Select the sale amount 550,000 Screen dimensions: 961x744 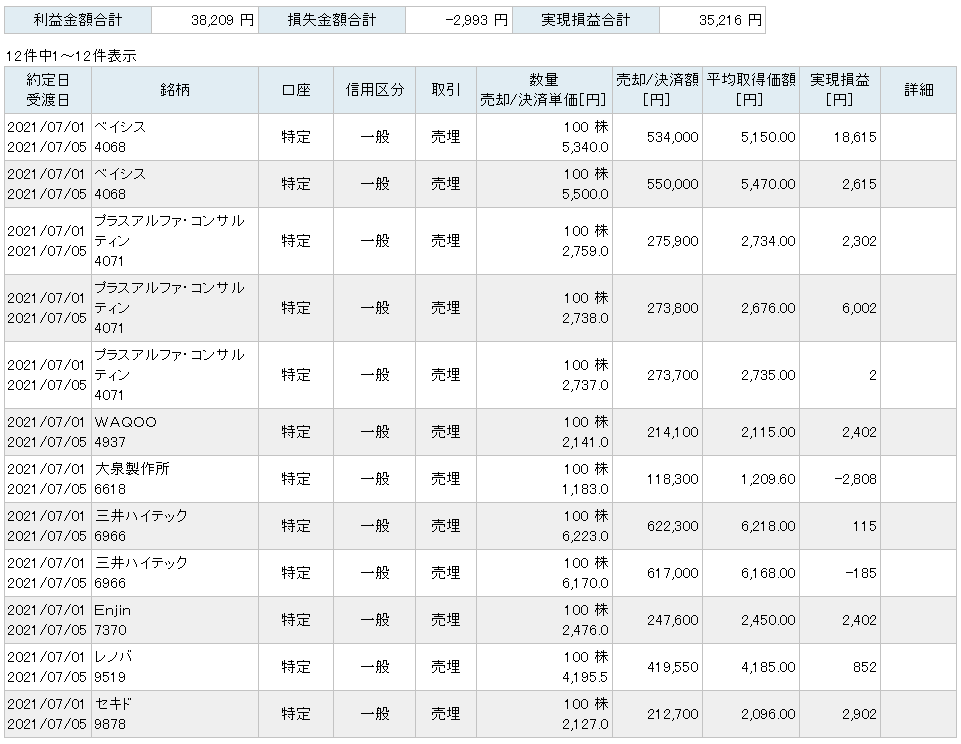(672, 184)
